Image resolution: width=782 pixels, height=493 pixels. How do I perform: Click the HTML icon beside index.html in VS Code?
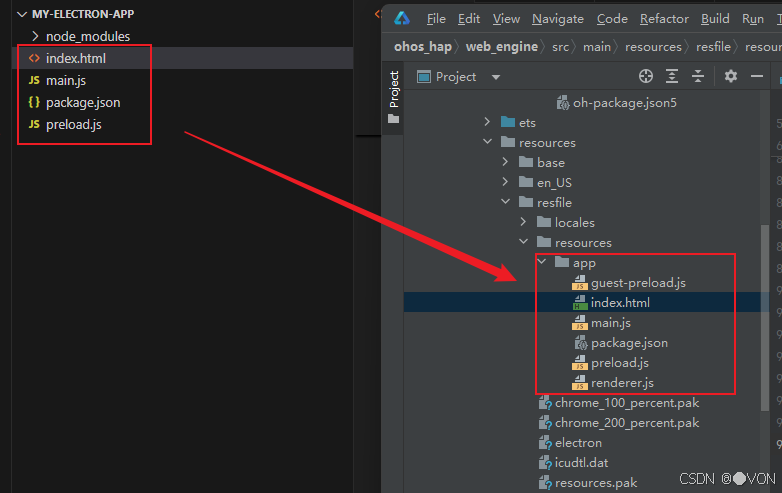click(34, 58)
